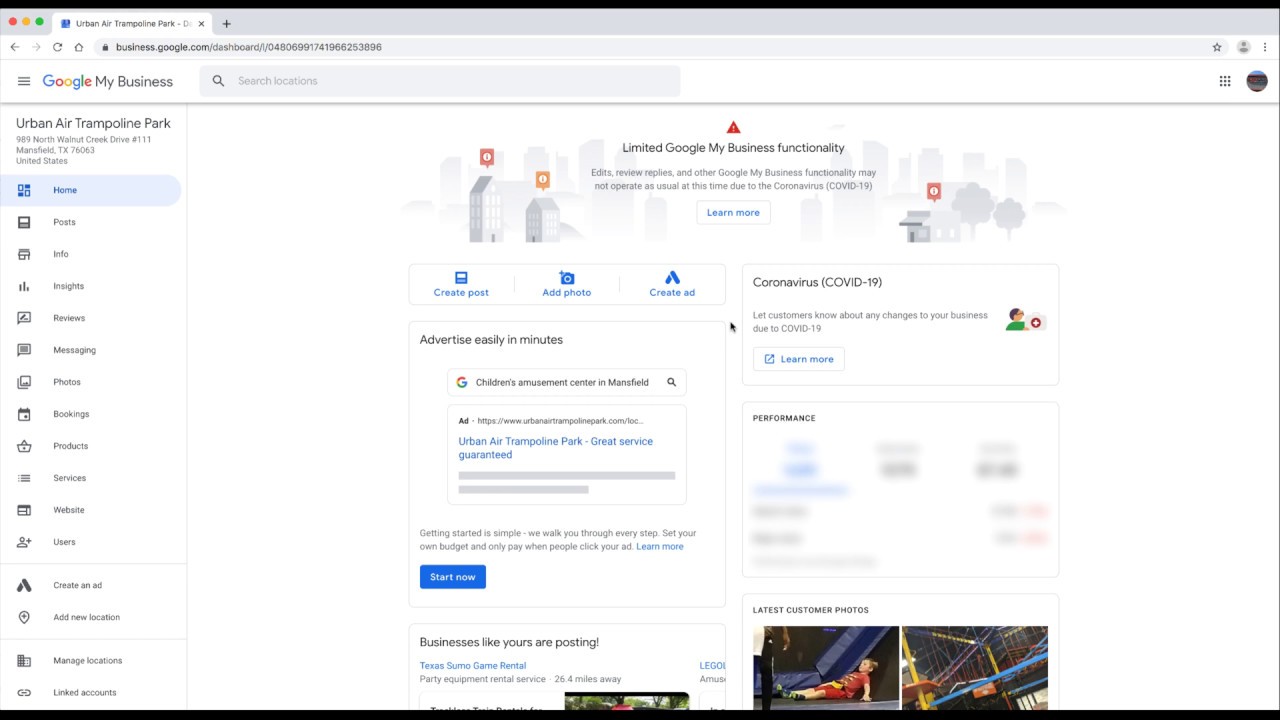
Task: Click the Urban Air Trampoline Park business name
Action: tap(93, 123)
